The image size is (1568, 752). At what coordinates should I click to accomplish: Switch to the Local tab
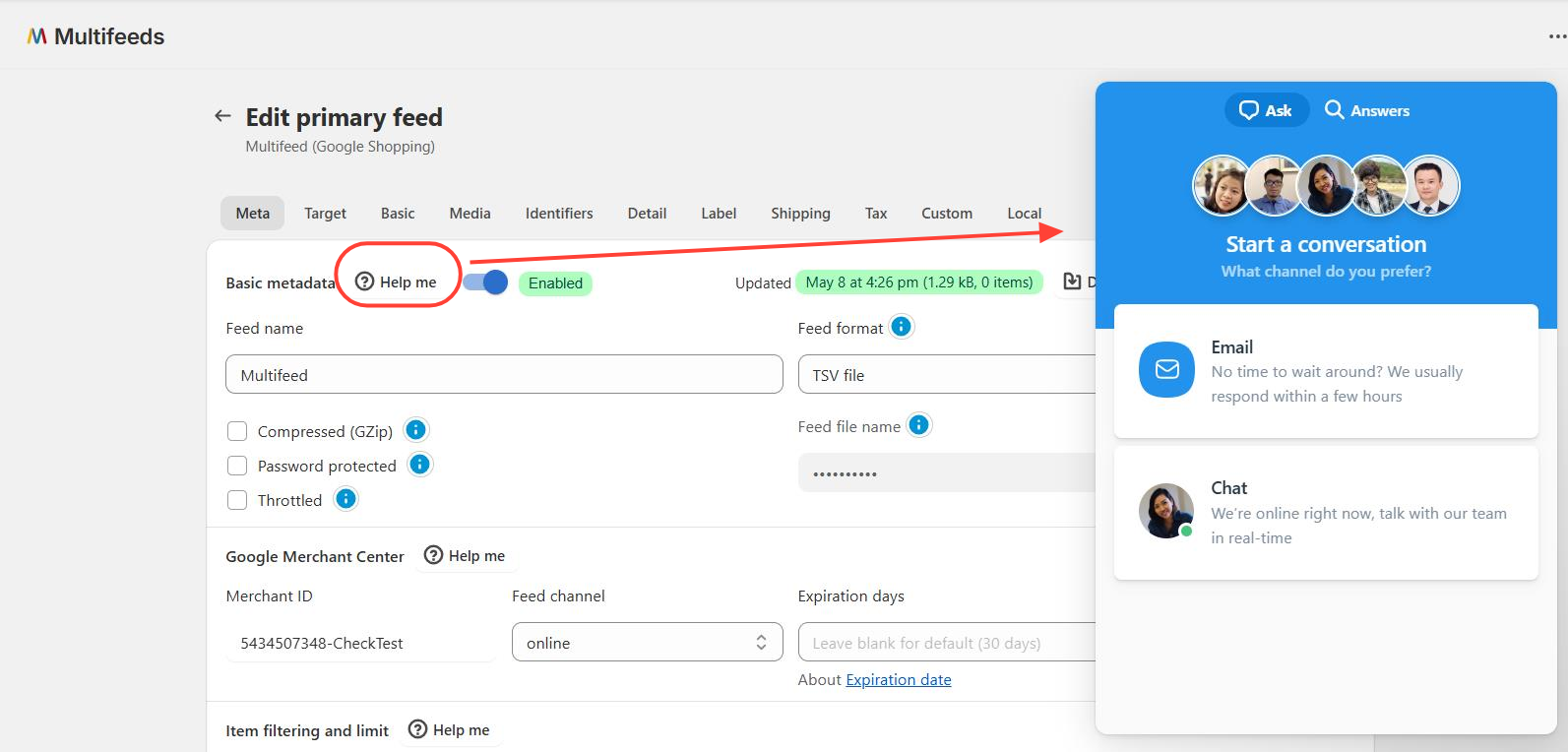coord(1025,213)
